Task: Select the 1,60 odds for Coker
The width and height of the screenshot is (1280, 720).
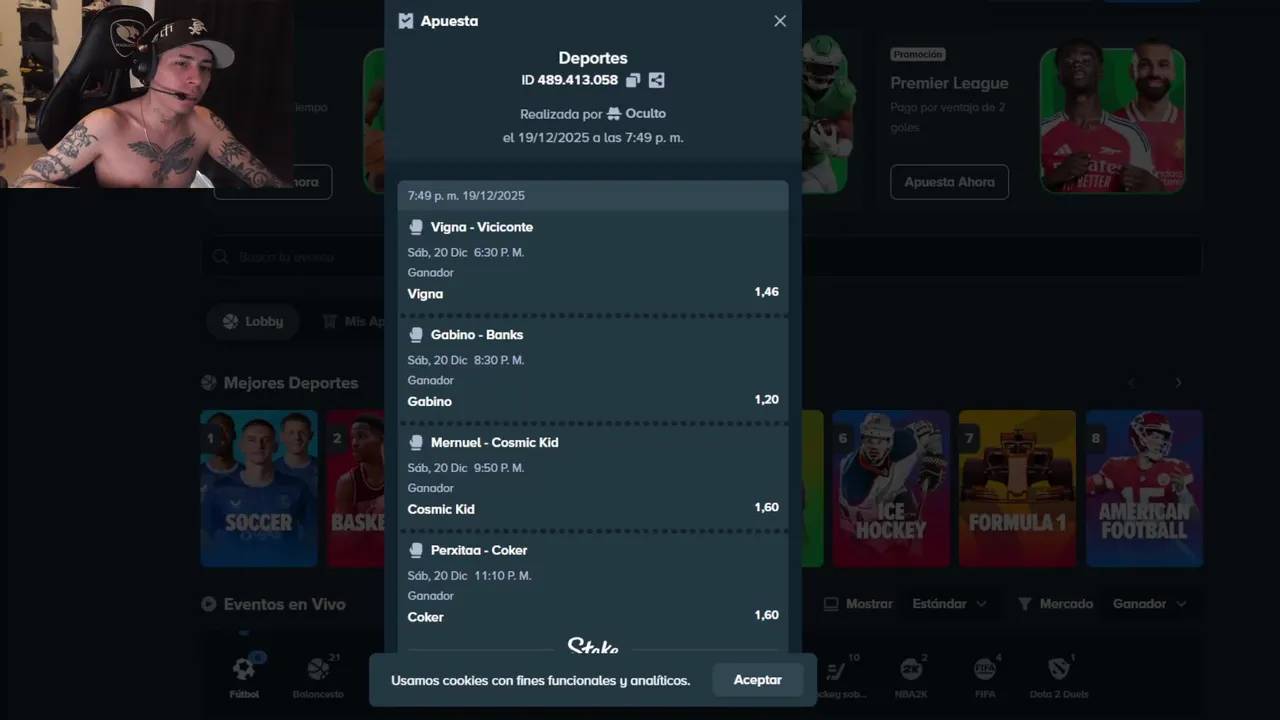Action: (766, 616)
